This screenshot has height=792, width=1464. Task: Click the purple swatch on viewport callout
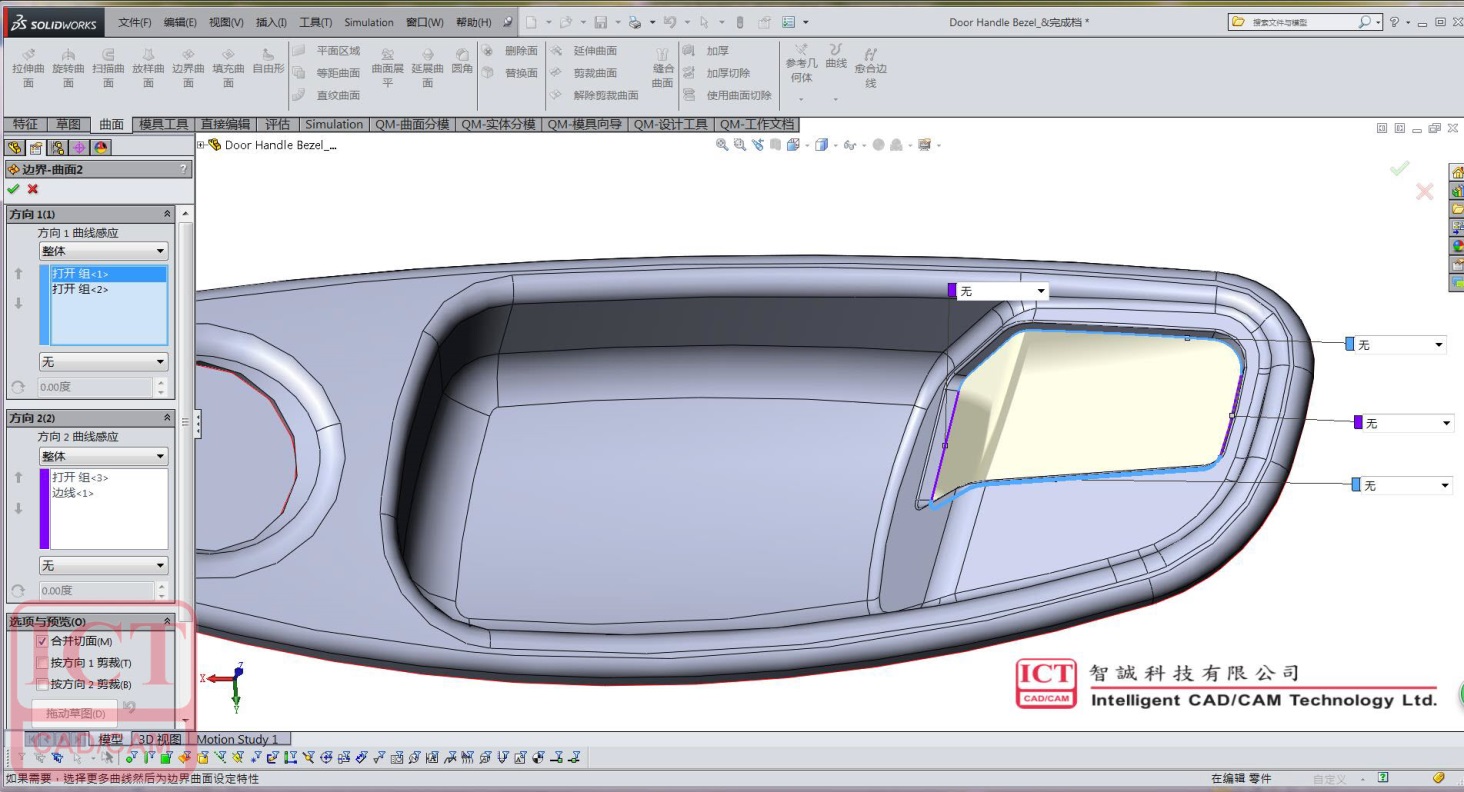(952, 291)
